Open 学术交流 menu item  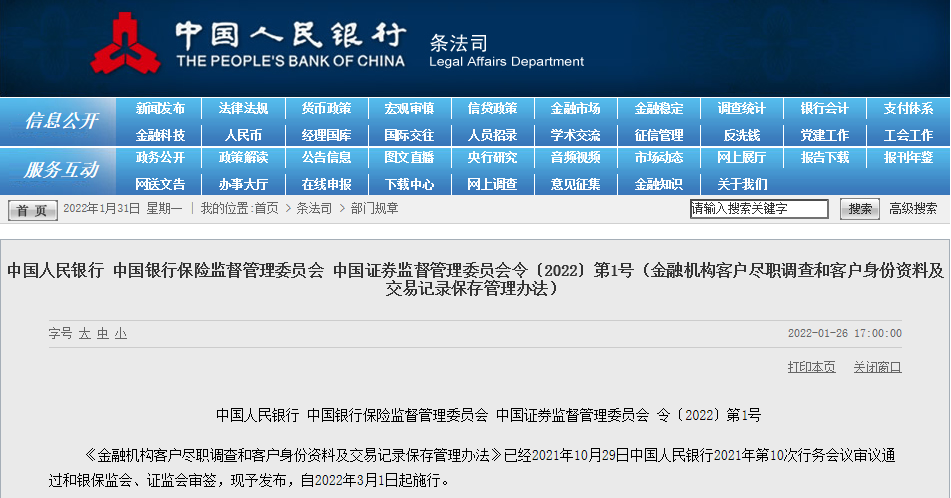coord(576,135)
